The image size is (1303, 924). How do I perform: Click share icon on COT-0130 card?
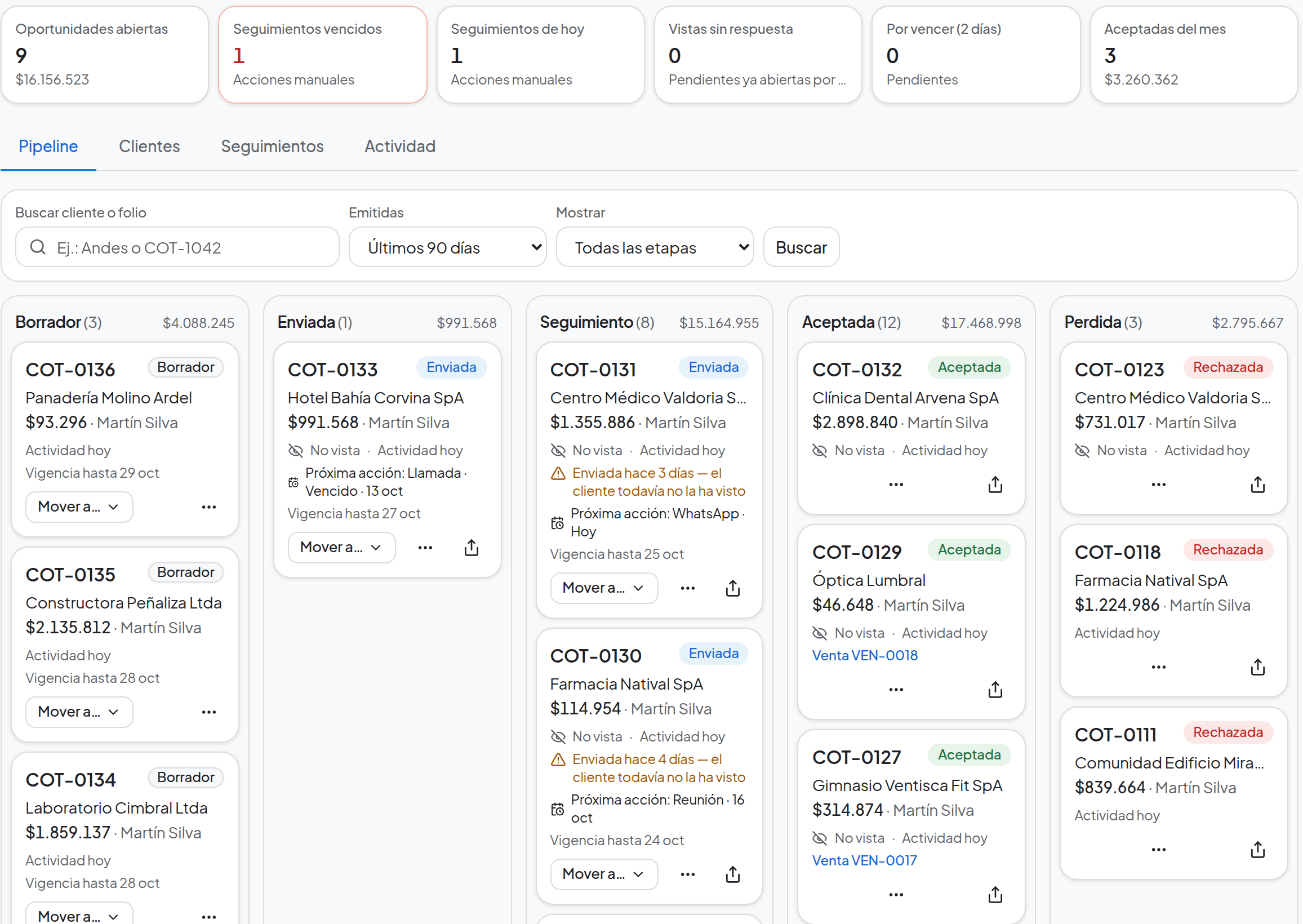pos(733,874)
